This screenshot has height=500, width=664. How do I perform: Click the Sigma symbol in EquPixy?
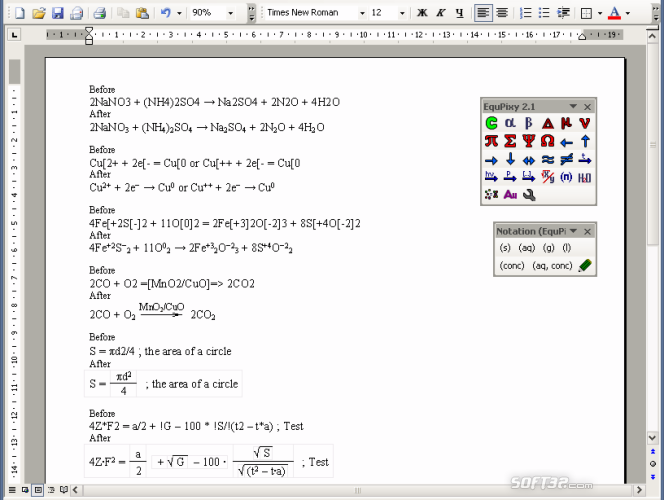click(510, 141)
